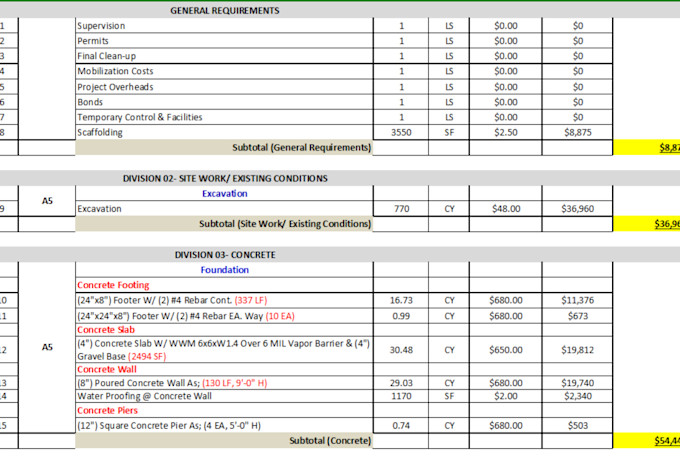This screenshot has width=680, height=459.
Task: Select the Bonds description cell
Action: coord(224,102)
